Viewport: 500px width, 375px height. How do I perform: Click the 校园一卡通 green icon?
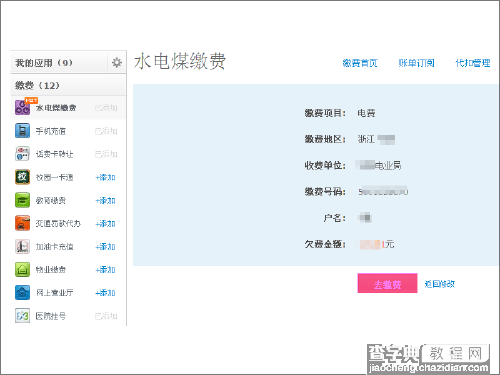click(x=22, y=177)
